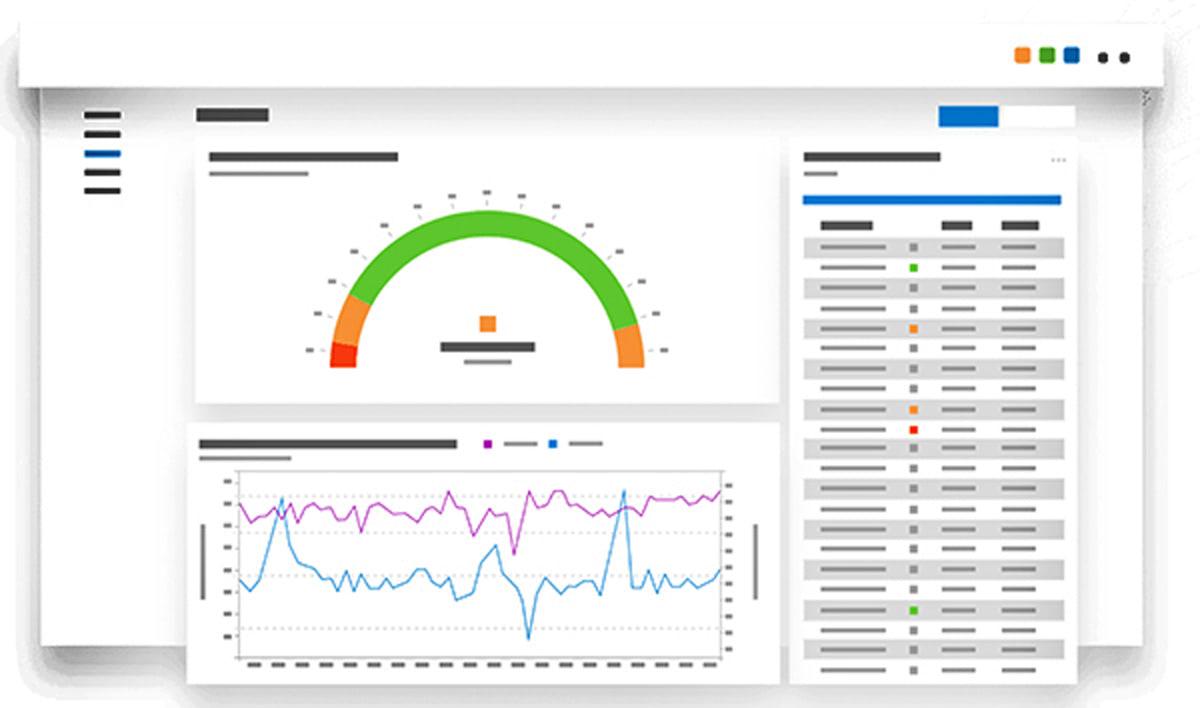Click the purple legend marker above the chart
1200x708 pixels.
coord(488,443)
